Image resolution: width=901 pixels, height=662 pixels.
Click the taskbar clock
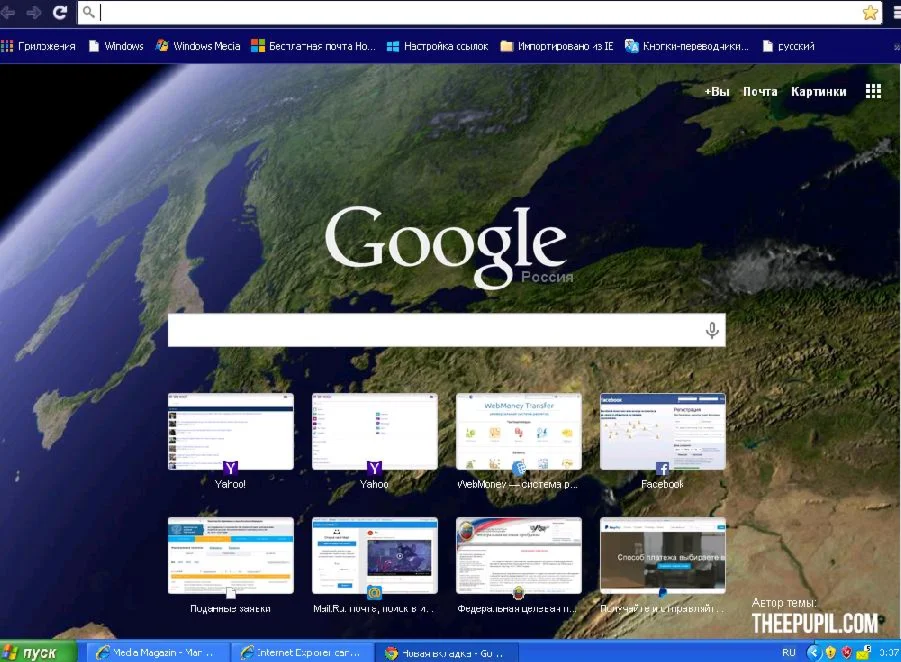[x=888, y=652]
